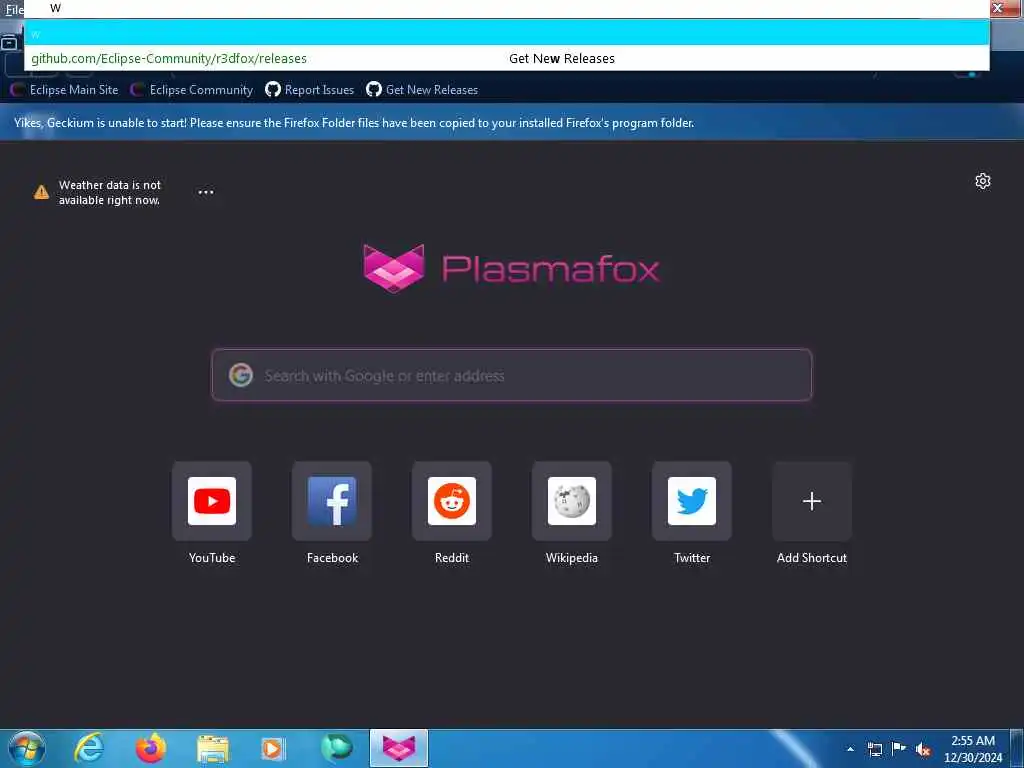Image resolution: width=1024 pixels, height=768 pixels.
Task: Open the Eclipse Main Site bookmark
Action: click(65, 89)
